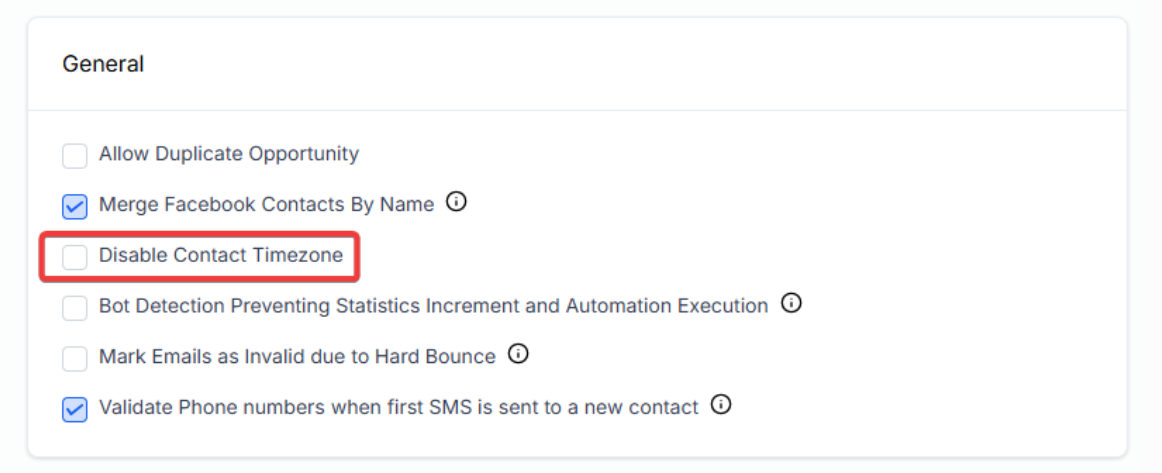Click the Hard Bounce option label text
The height and width of the screenshot is (473, 1162).
297,356
